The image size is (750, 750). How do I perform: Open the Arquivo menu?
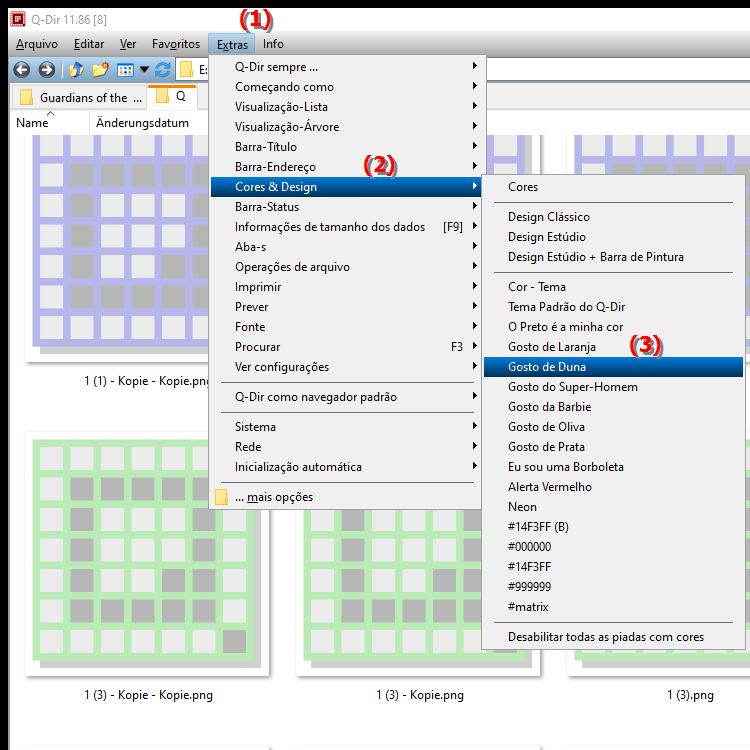[x=37, y=44]
